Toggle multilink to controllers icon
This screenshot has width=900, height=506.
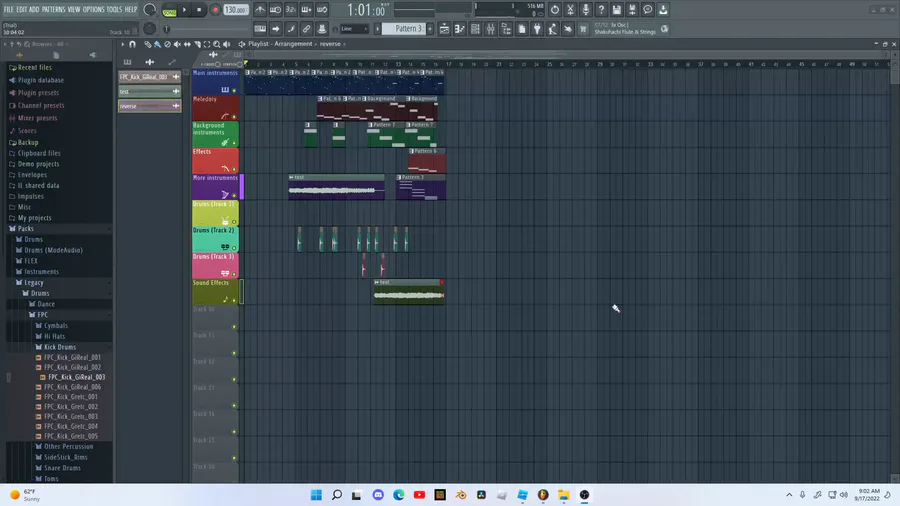[307, 29]
